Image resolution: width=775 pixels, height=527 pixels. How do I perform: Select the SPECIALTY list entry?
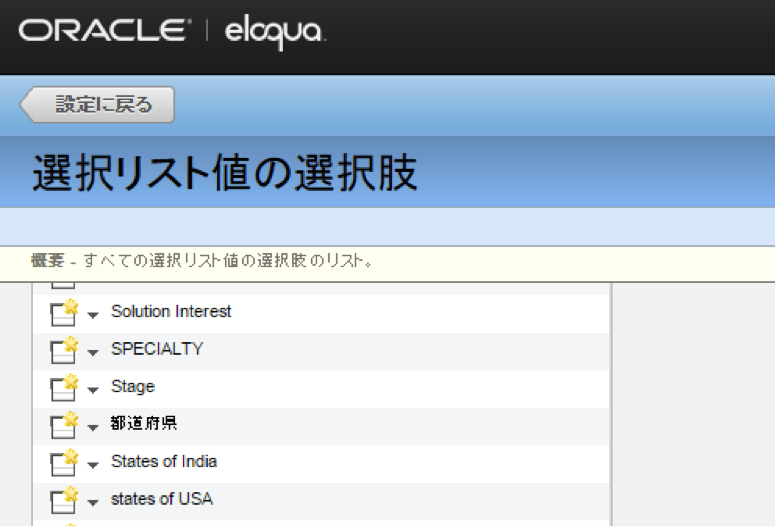[x=157, y=349]
